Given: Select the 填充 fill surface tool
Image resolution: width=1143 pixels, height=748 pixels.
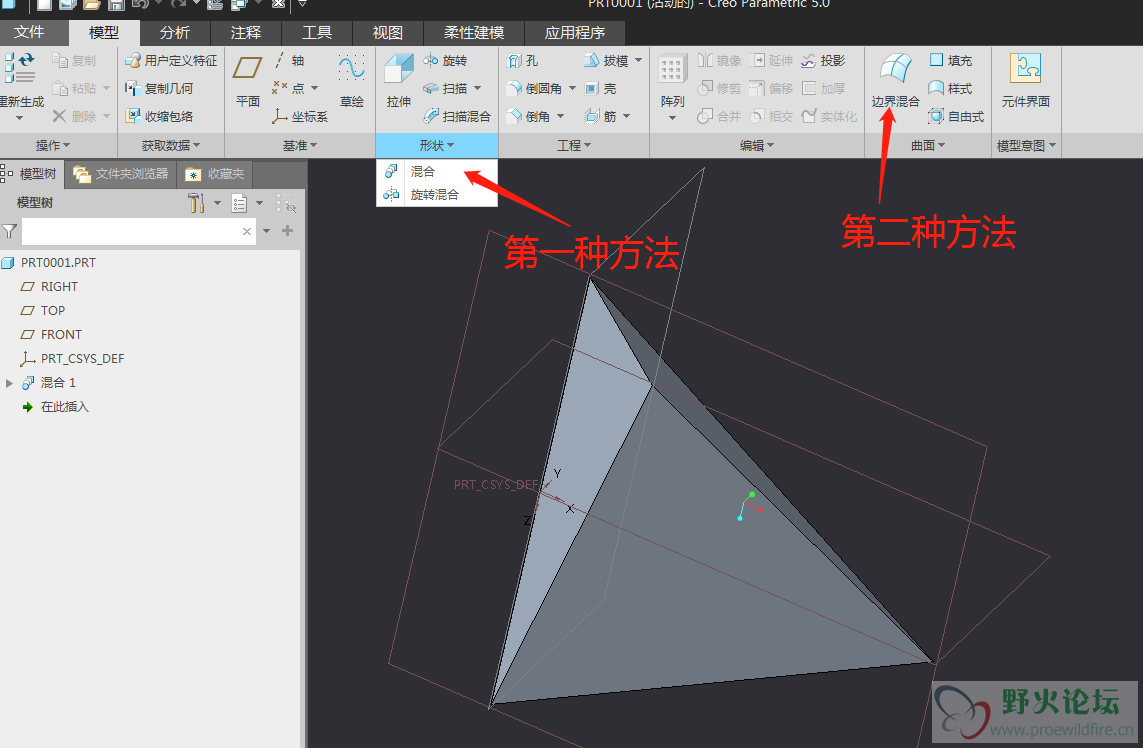Looking at the screenshot, I should point(951,61).
